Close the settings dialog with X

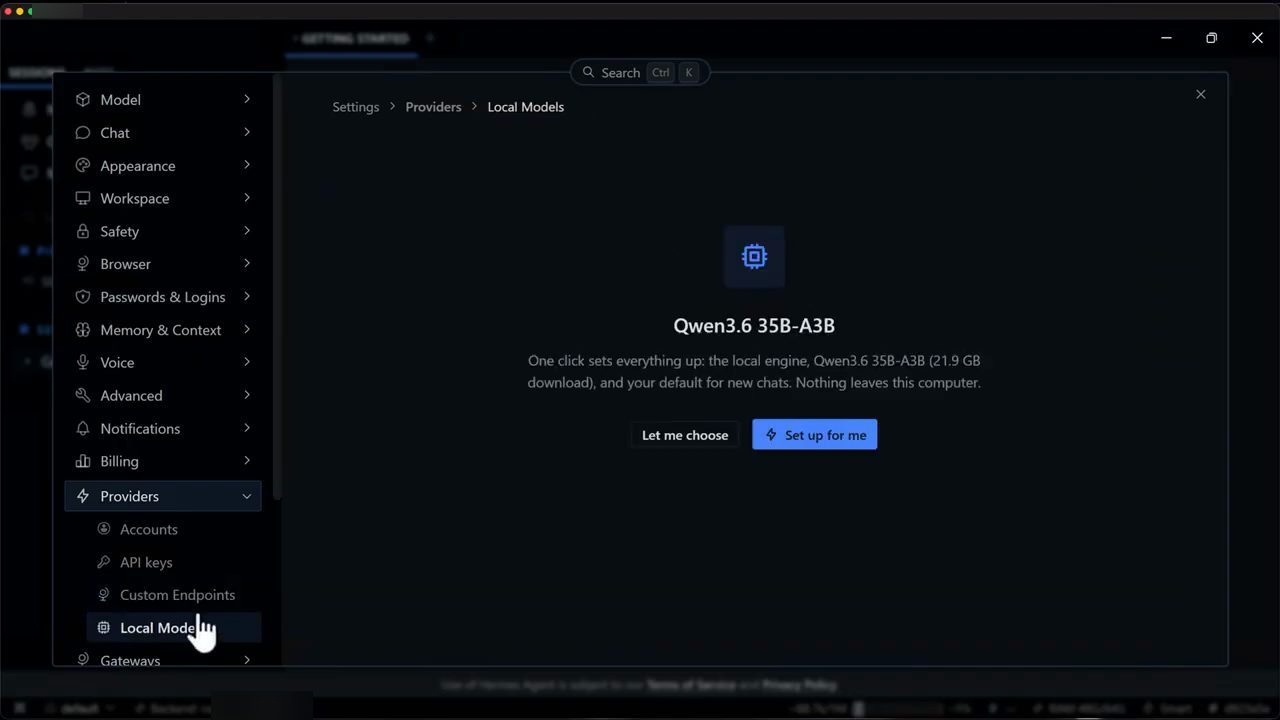coord(1201,94)
